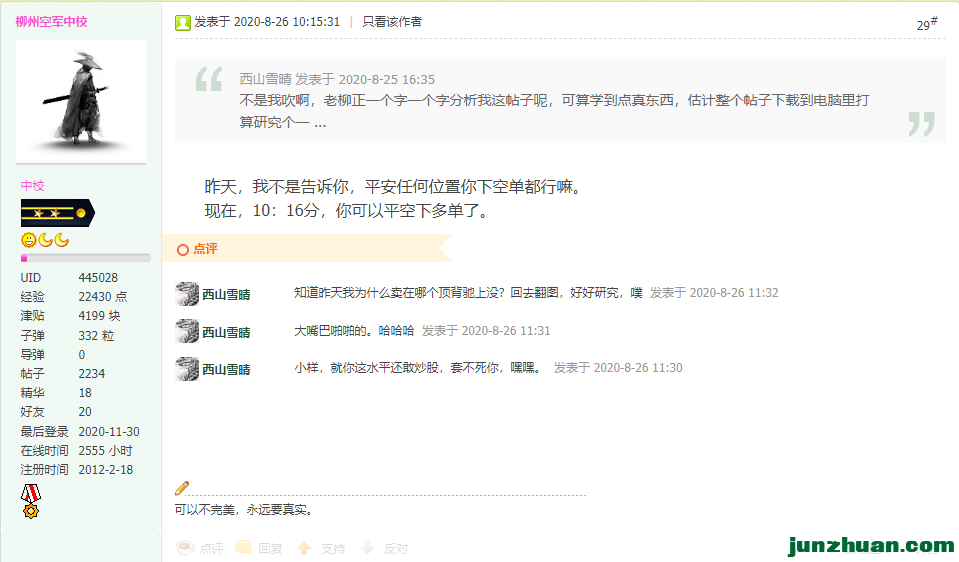Click the signature text 可以不完美，永远要真实。
Viewport: 959px width, 562px height.
click(246, 509)
